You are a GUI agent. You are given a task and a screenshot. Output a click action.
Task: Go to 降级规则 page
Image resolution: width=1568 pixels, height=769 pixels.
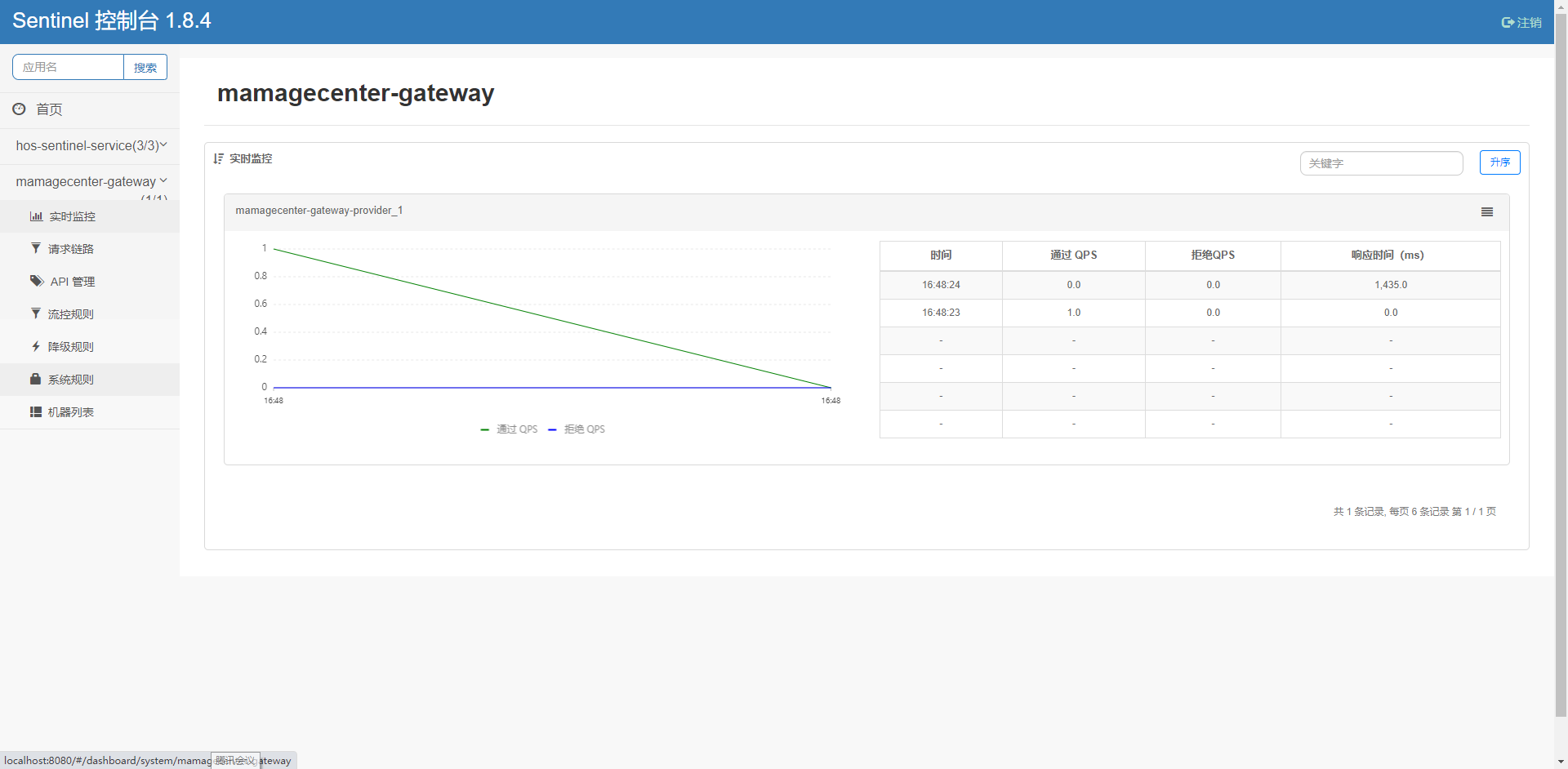click(x=71, y=347)
